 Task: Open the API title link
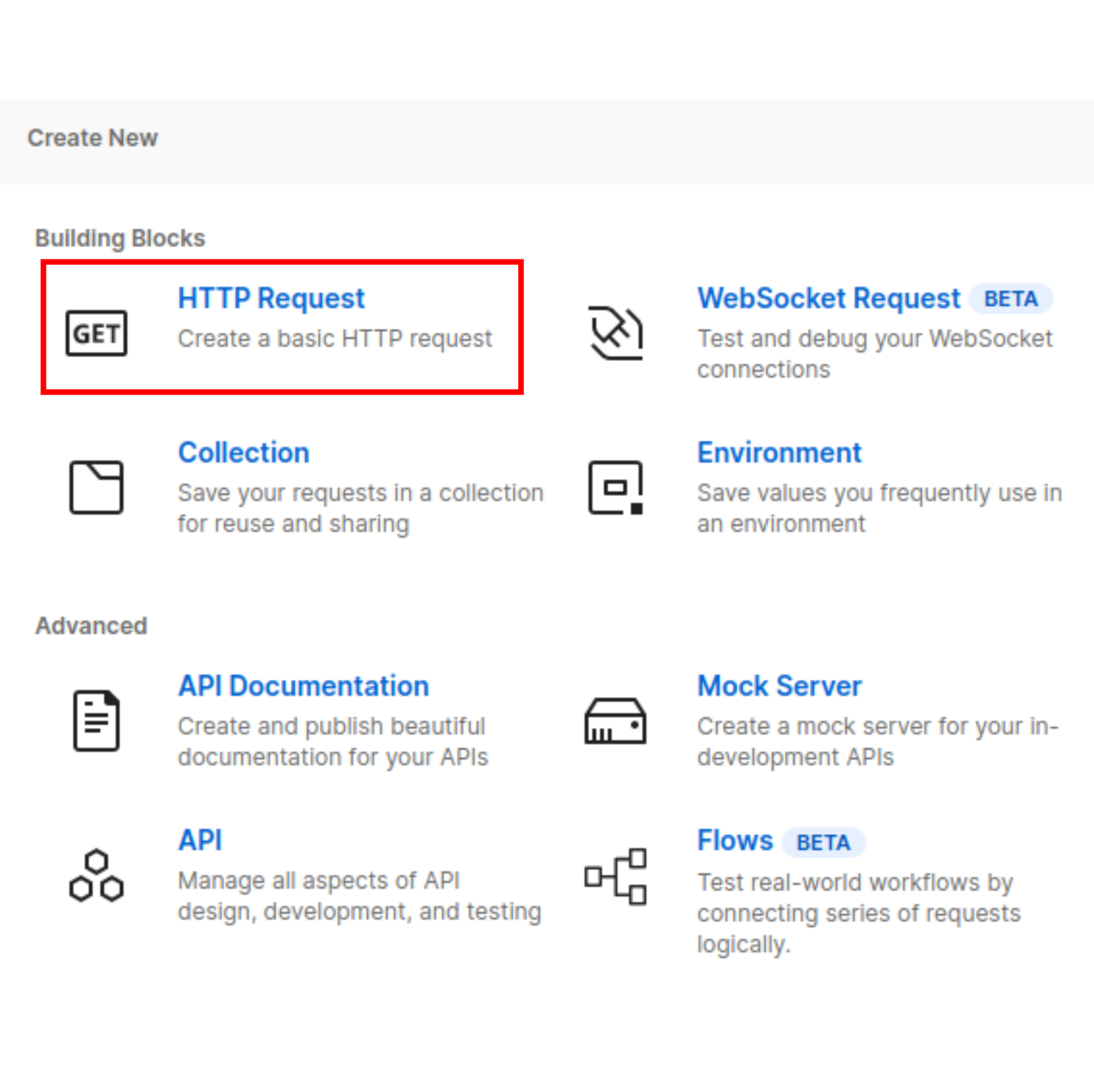200,839
